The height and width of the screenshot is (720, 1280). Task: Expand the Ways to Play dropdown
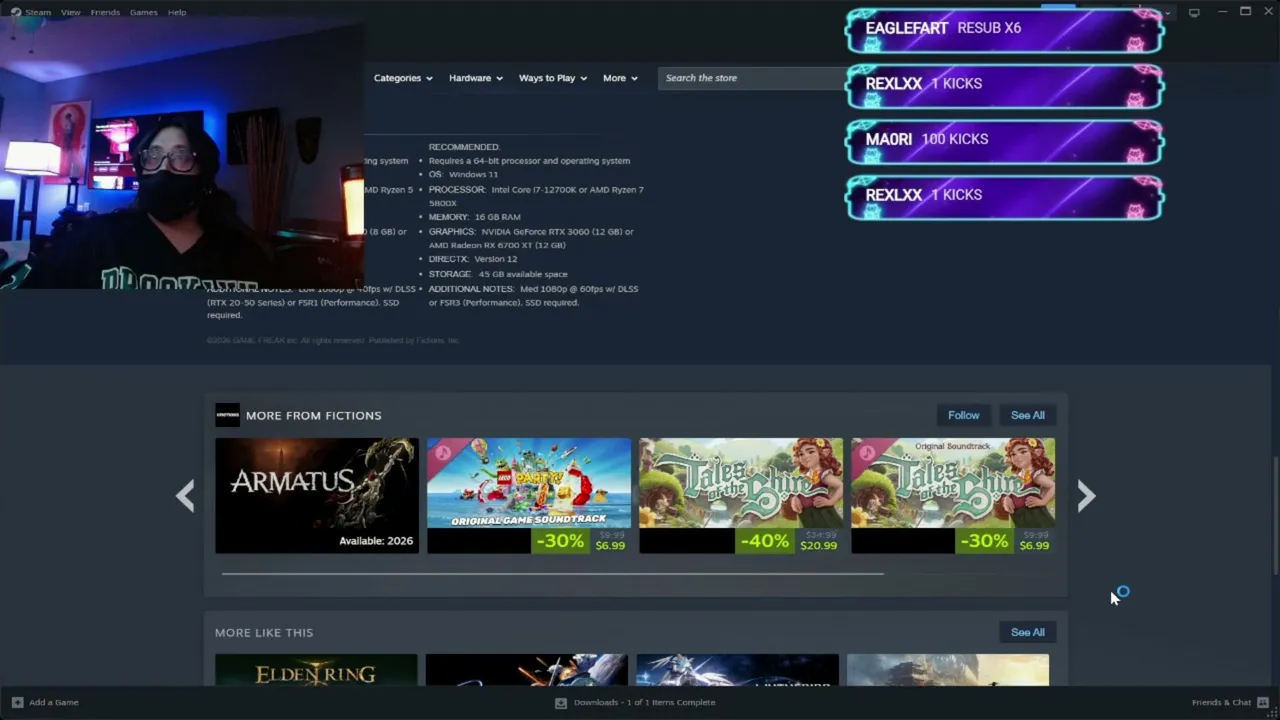[552, 78]
